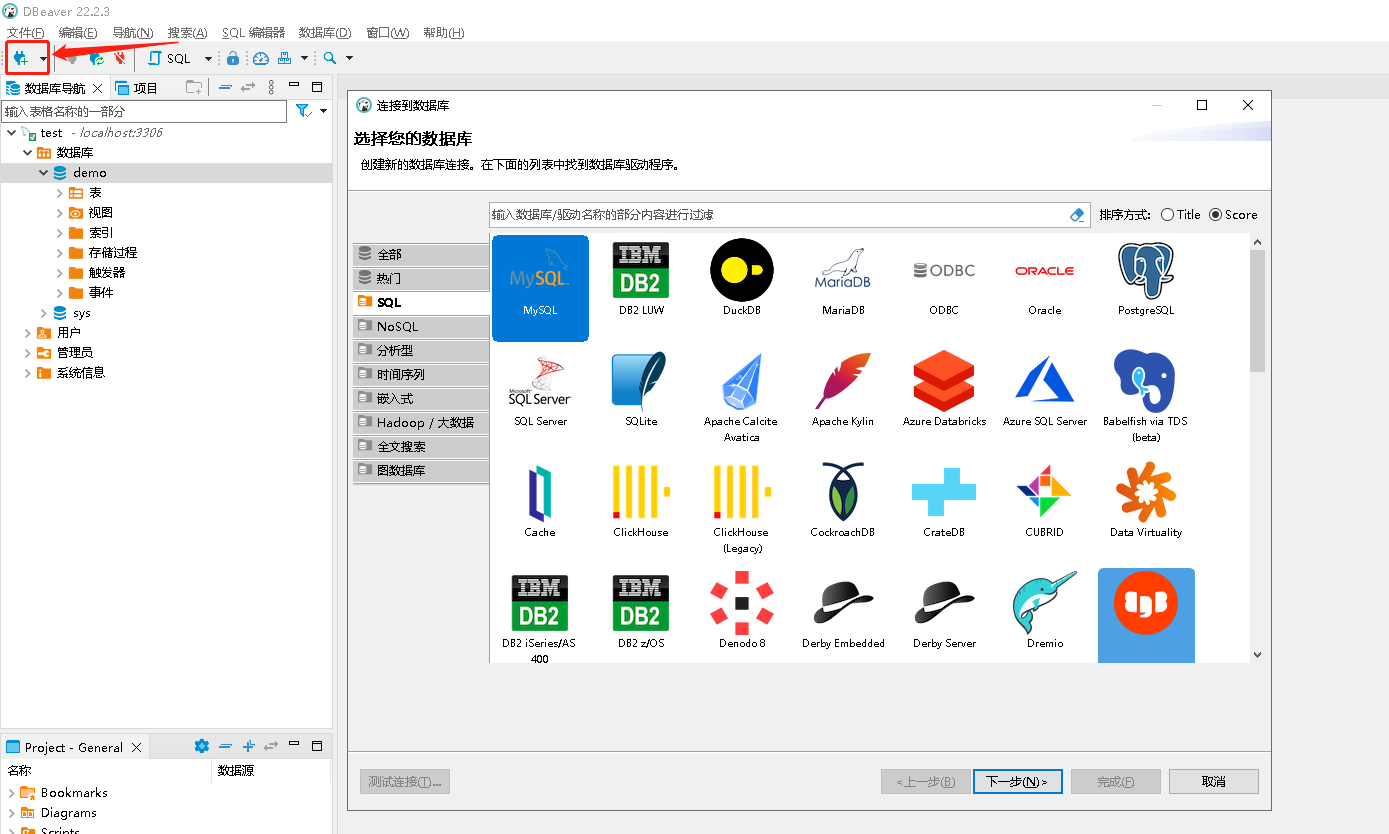Select 管理员 in the navigator tree
The image size is (1389, 834).
[x=75, y=352]
